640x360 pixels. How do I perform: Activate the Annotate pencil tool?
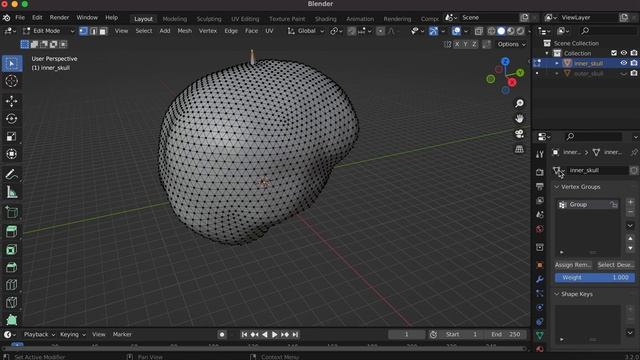coord(12,174)
